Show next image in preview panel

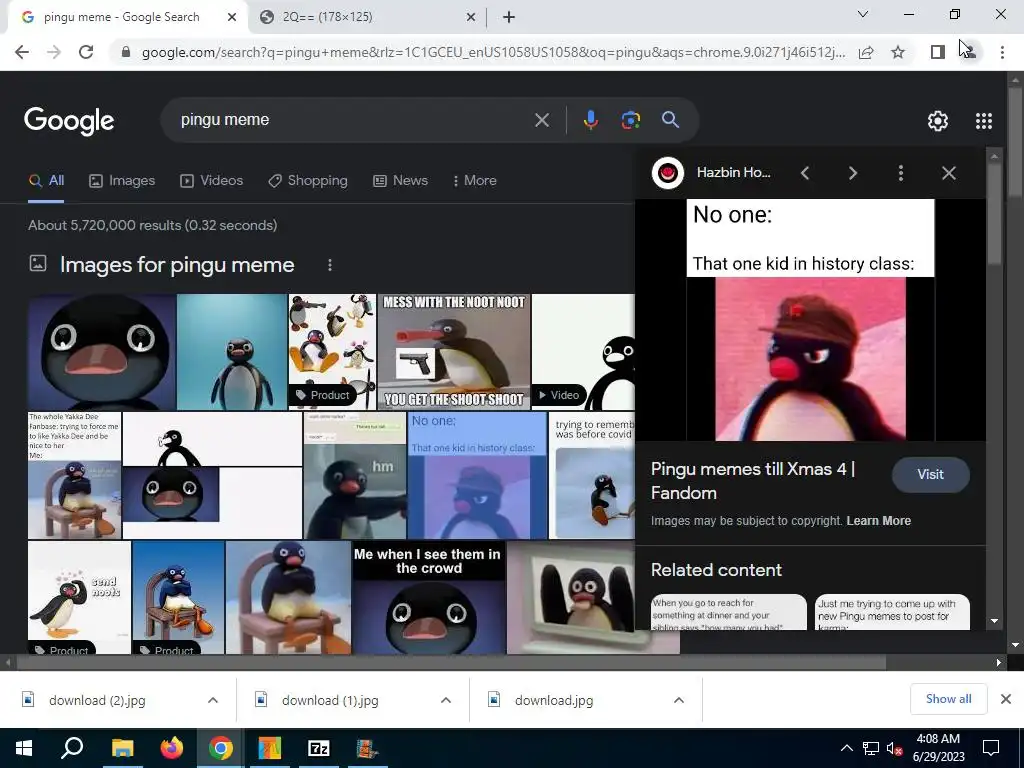853,173
